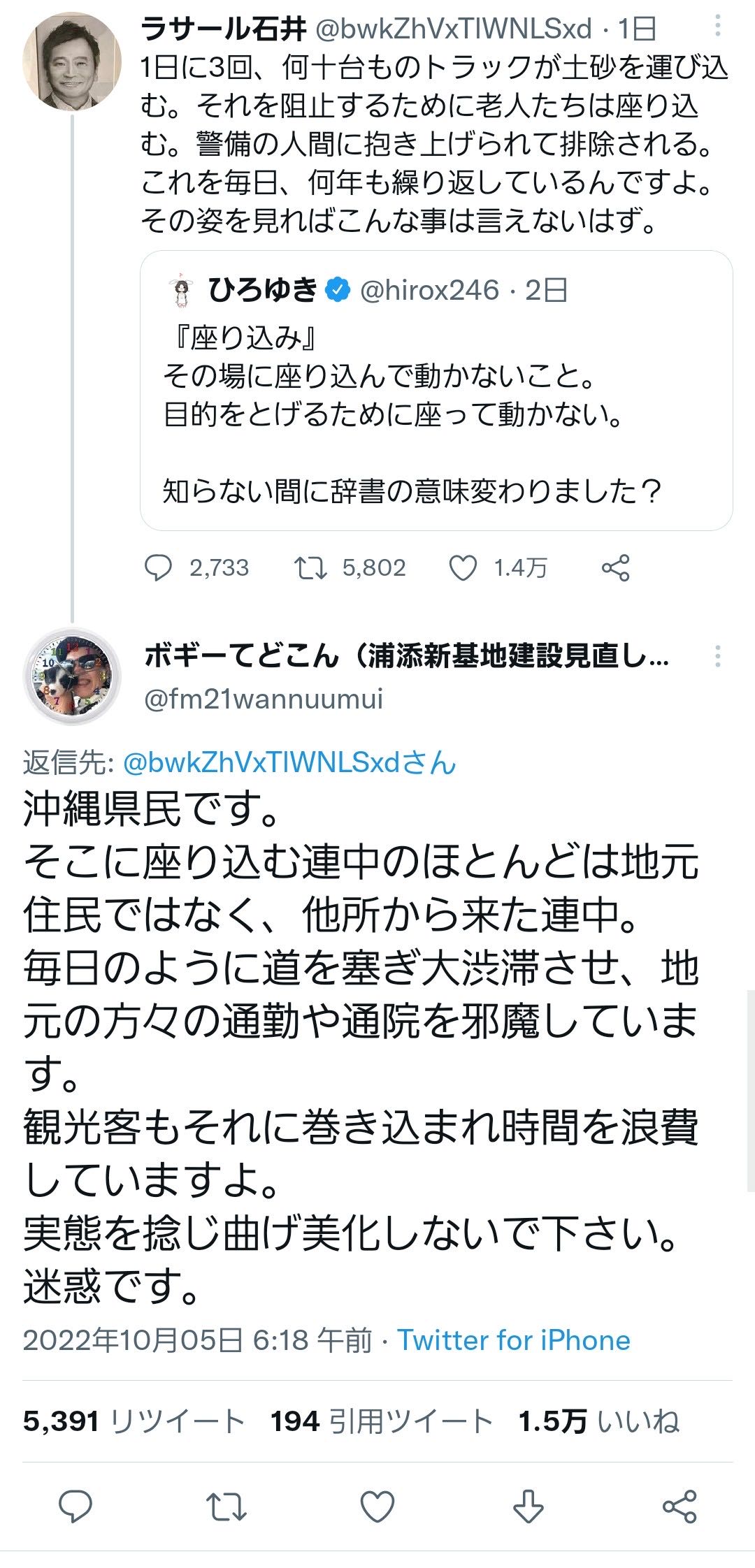This screenshot has height=1568, width=755.
Task: Like ラサール石井's tweet showing 1.4万
Action: [463, 567]
